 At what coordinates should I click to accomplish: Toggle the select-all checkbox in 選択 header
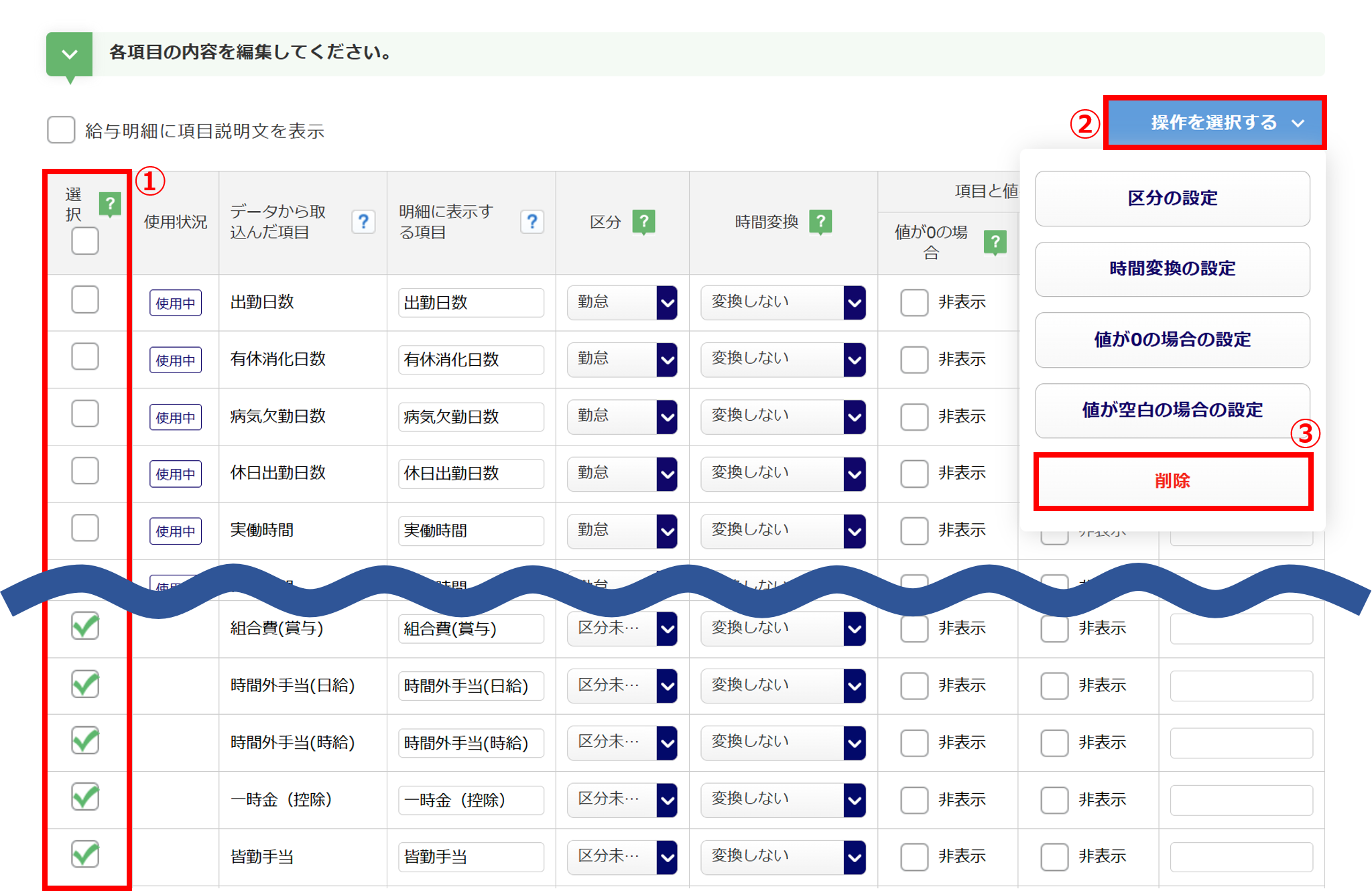85,241
